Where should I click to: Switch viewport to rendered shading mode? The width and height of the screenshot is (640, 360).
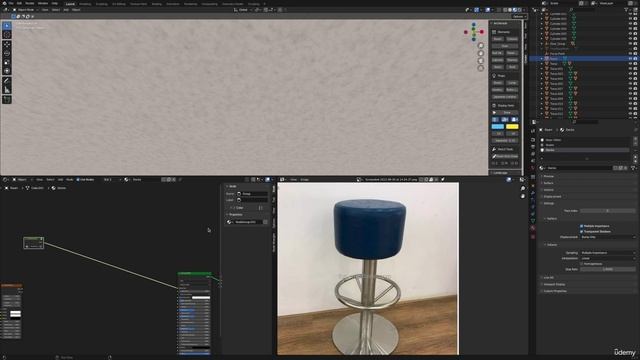[x=520, y=10]
